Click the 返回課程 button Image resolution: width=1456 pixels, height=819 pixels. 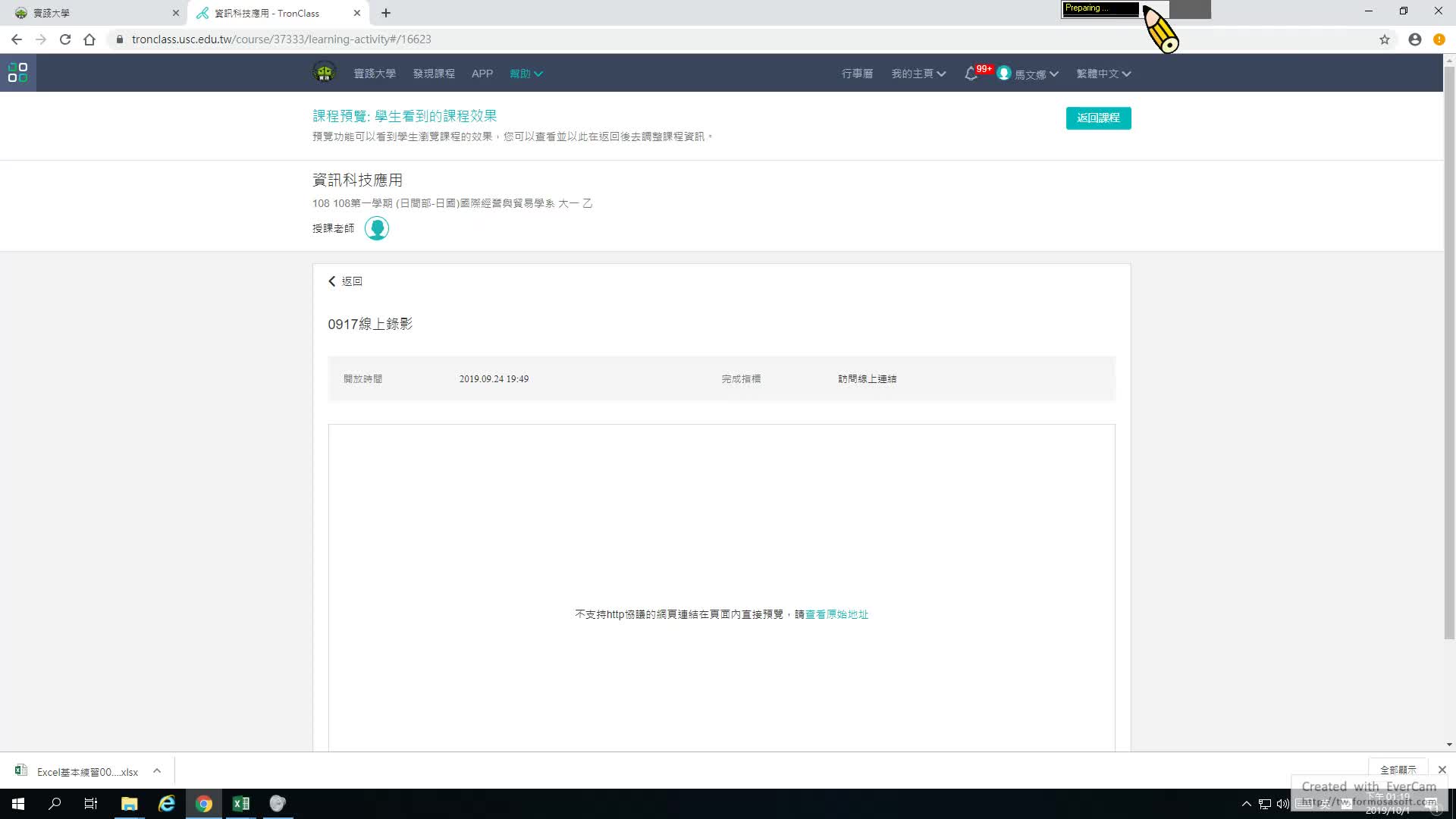coord(1098,118)
